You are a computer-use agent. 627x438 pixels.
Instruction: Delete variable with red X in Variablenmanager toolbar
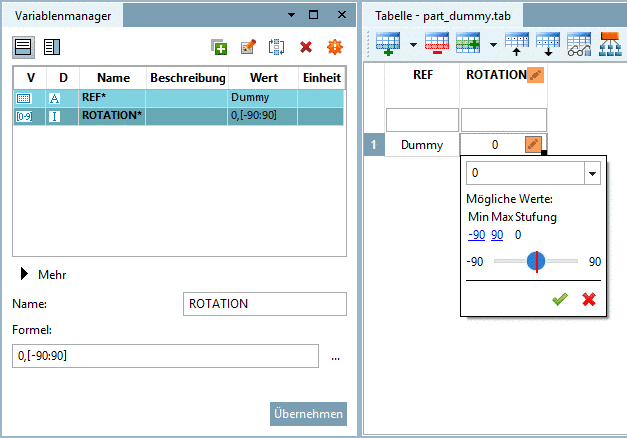coord(306,47)
